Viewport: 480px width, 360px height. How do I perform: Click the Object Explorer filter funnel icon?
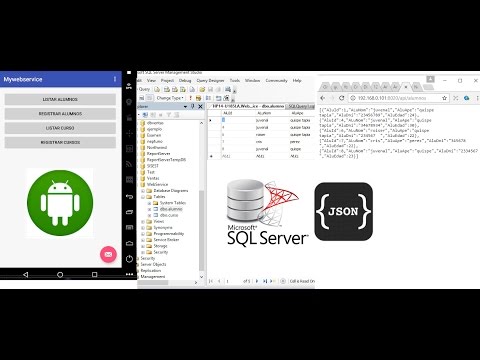[169, 115]
